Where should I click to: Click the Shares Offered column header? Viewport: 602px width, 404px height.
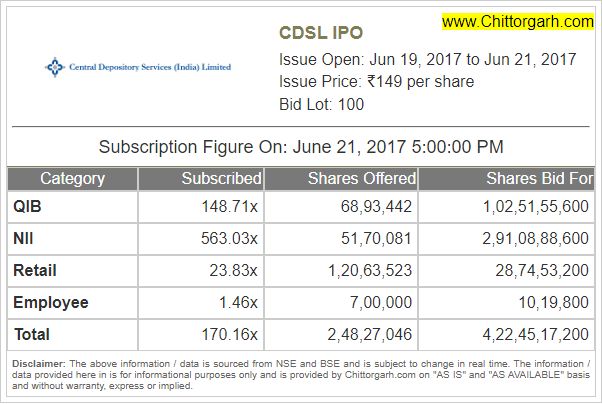361,179
